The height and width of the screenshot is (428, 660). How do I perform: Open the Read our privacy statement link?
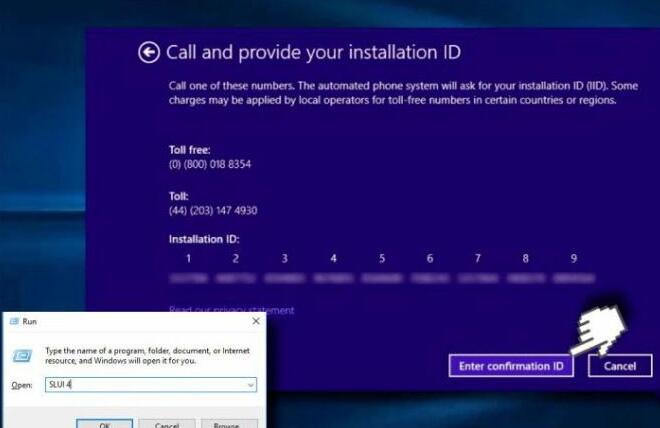click(231, 310)
